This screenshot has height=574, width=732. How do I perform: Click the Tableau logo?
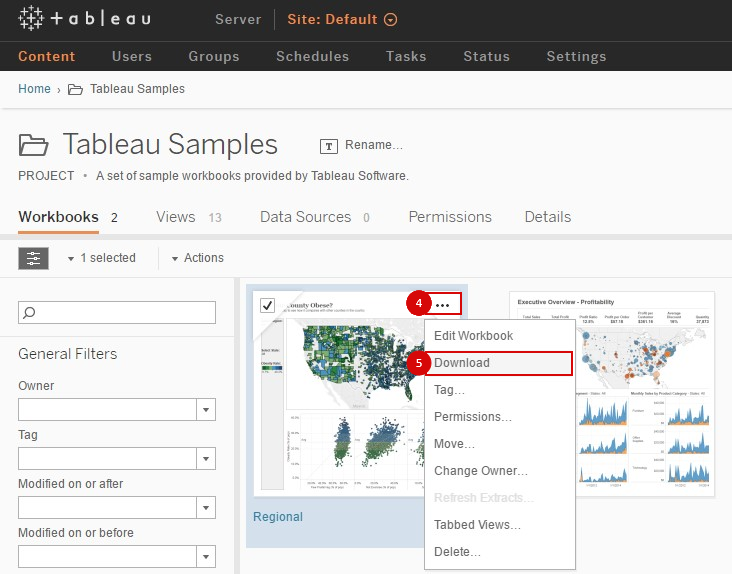pyautogui.click(x=84, y=19)
